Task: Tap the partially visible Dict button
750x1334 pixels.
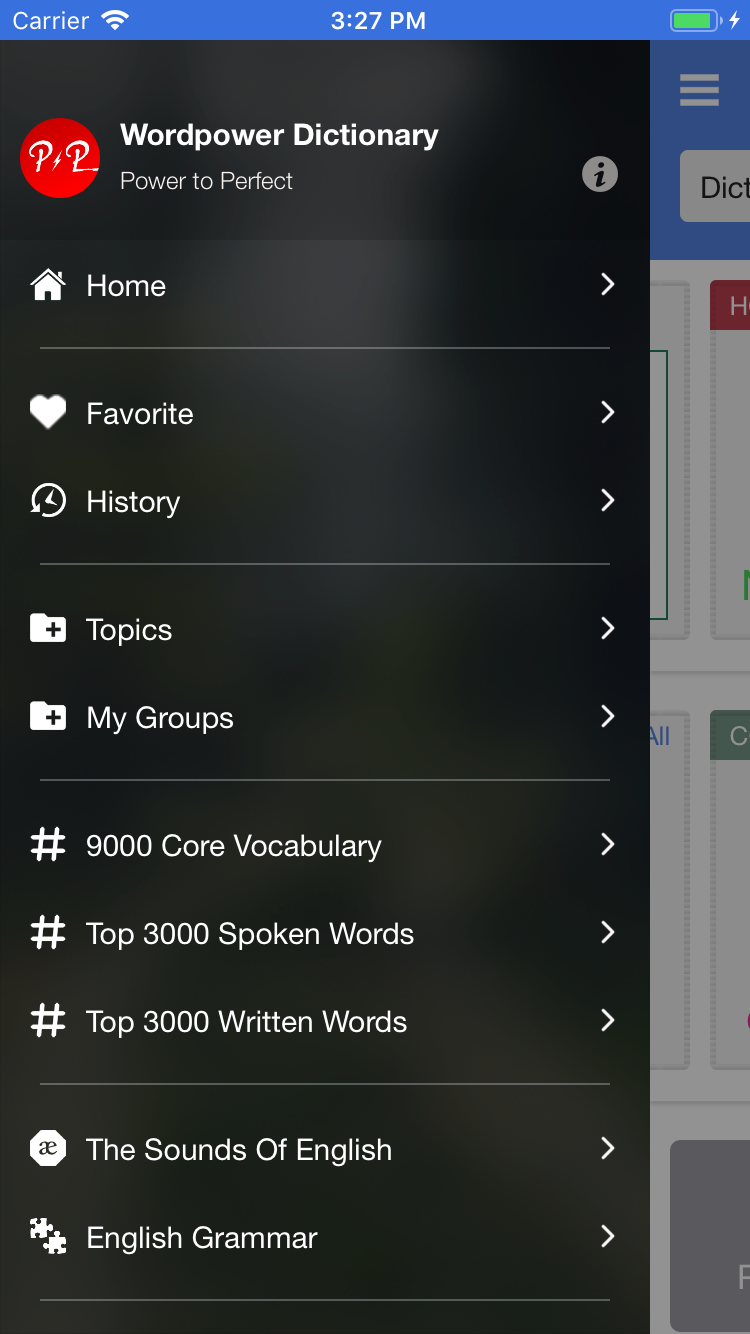Action: tap(716, 186)
